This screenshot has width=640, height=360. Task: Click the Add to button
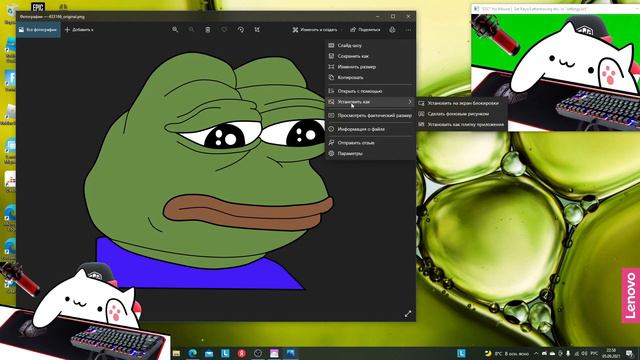(79, 29)
